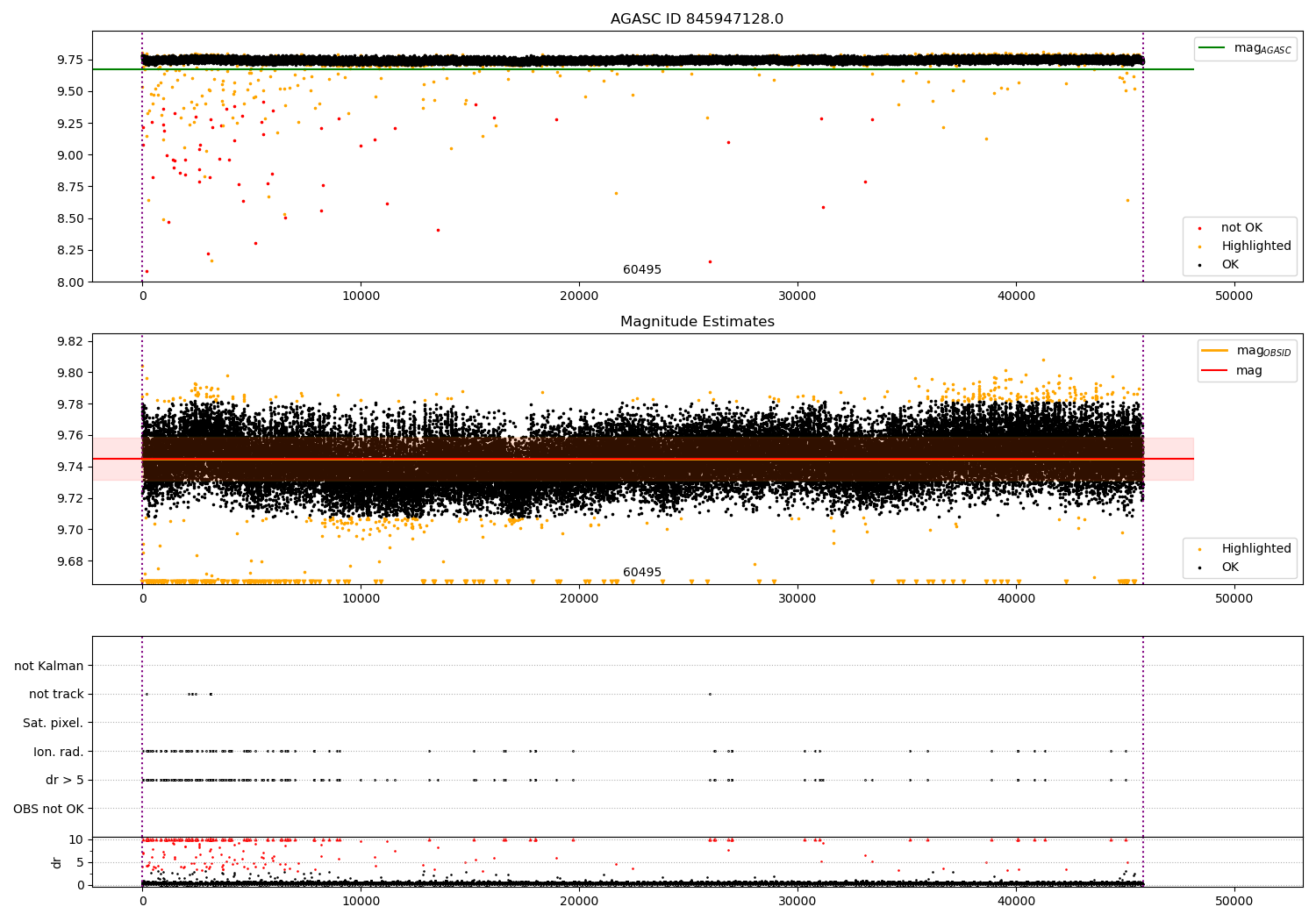Click the red mag line in middle plot
Viewport: 1316px width, 921px height.
[x=643, y=459]
